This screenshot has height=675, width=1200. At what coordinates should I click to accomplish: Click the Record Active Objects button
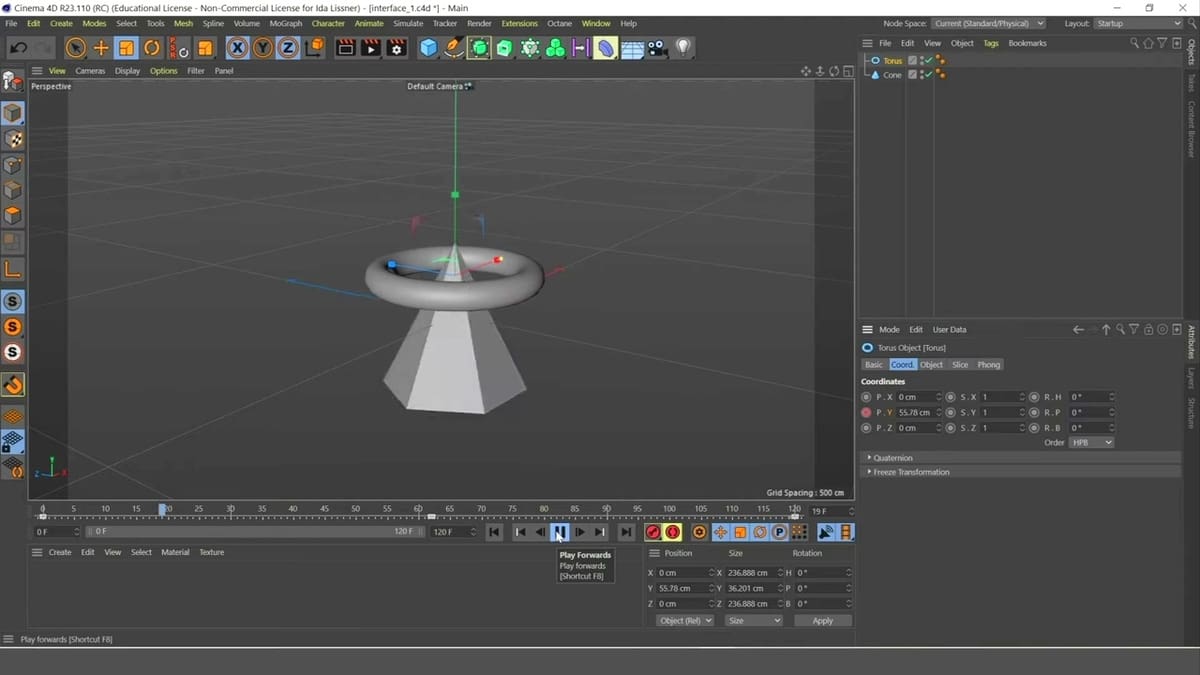point(653,532)
